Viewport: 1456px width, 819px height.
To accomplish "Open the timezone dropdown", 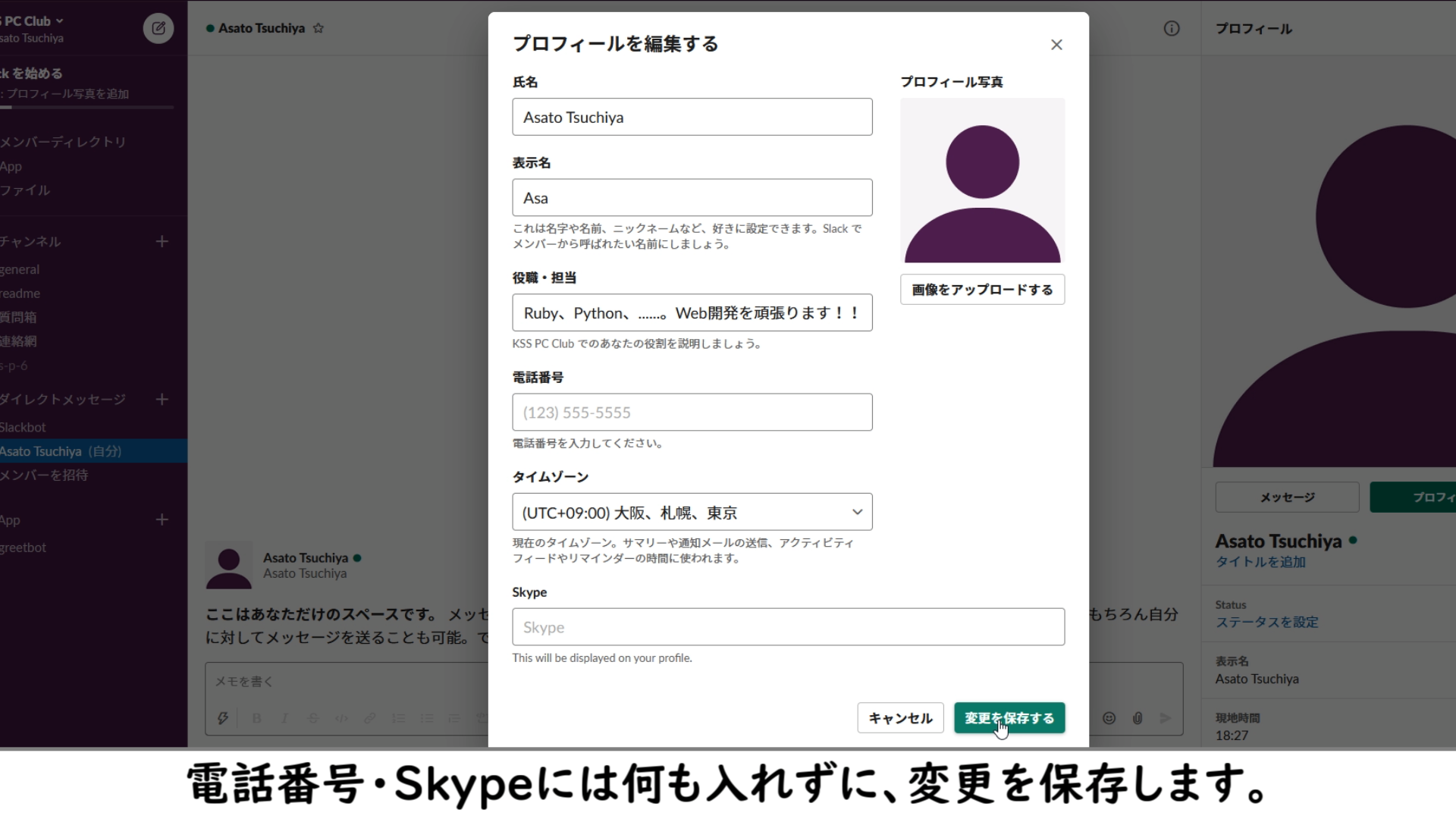I will click(692, 513).
